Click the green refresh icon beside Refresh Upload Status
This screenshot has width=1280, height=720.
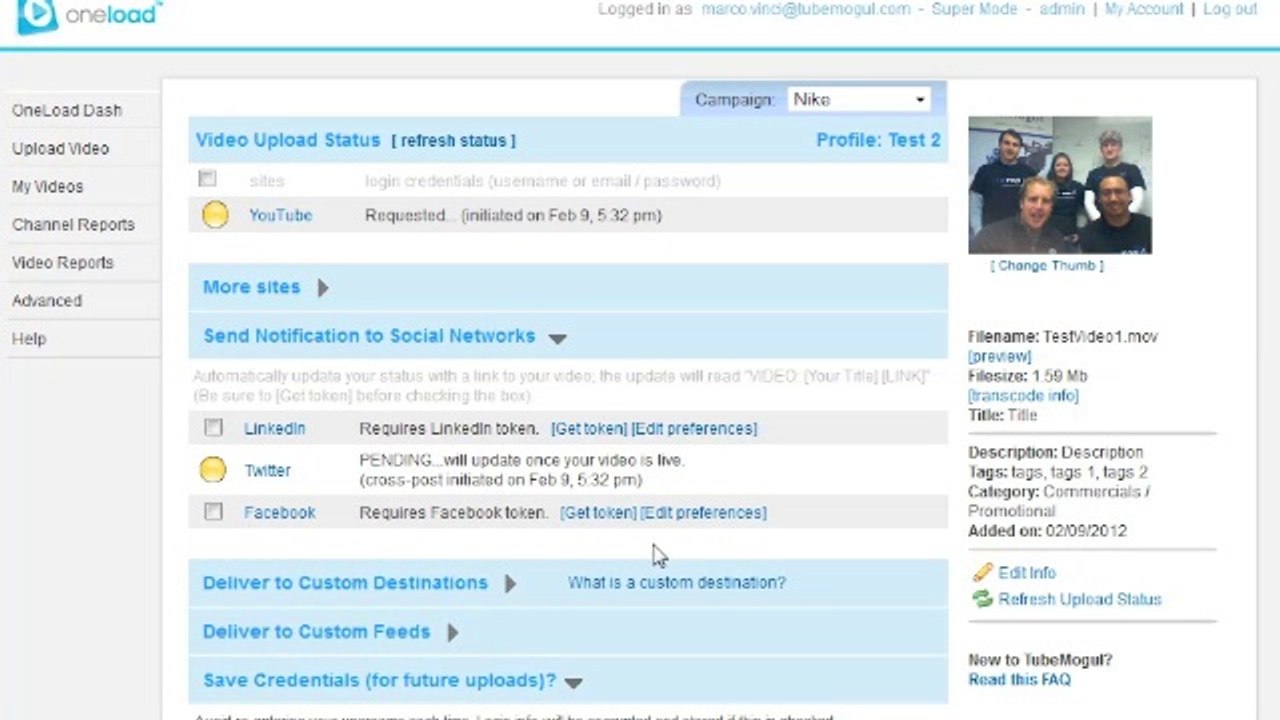click(983, 599)
